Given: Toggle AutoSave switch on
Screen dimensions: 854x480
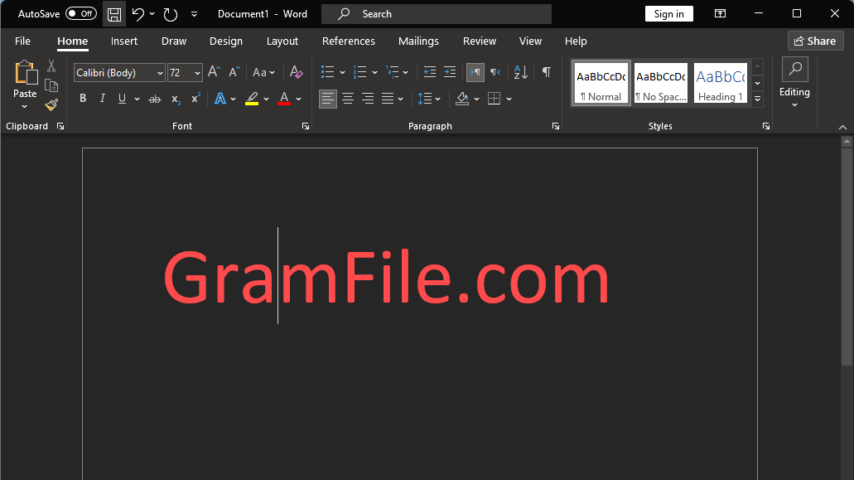Looking at the screenshot, I should [81, 14].
